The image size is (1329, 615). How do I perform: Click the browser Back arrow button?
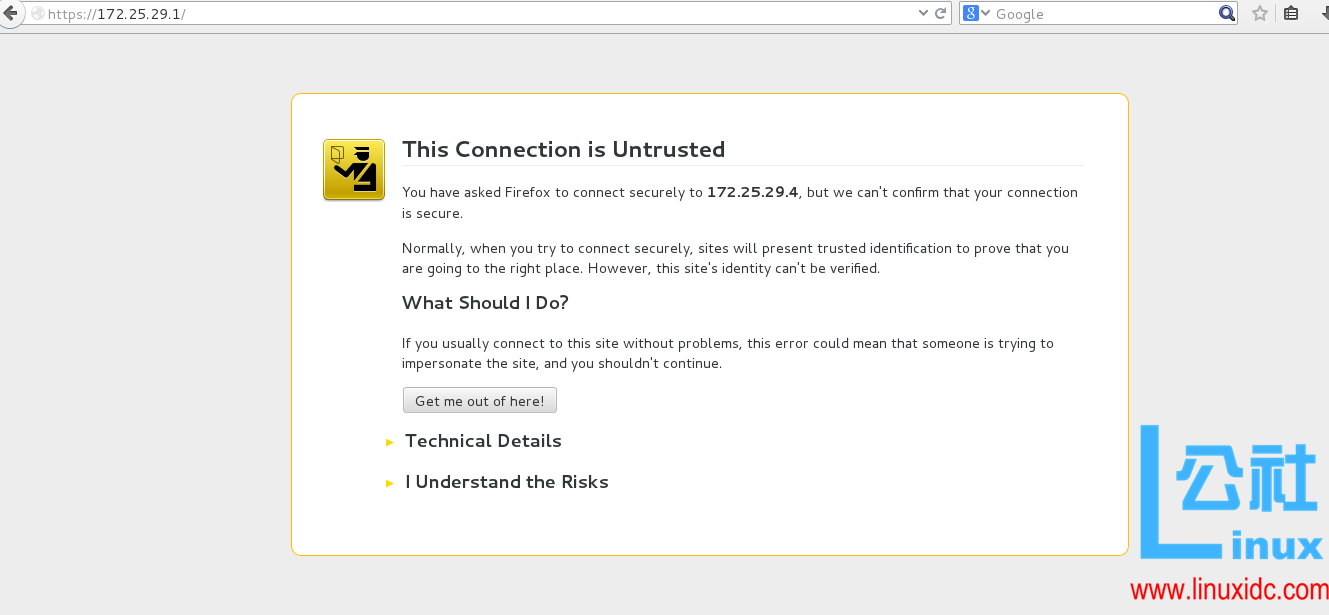click(x=10, y=13)
